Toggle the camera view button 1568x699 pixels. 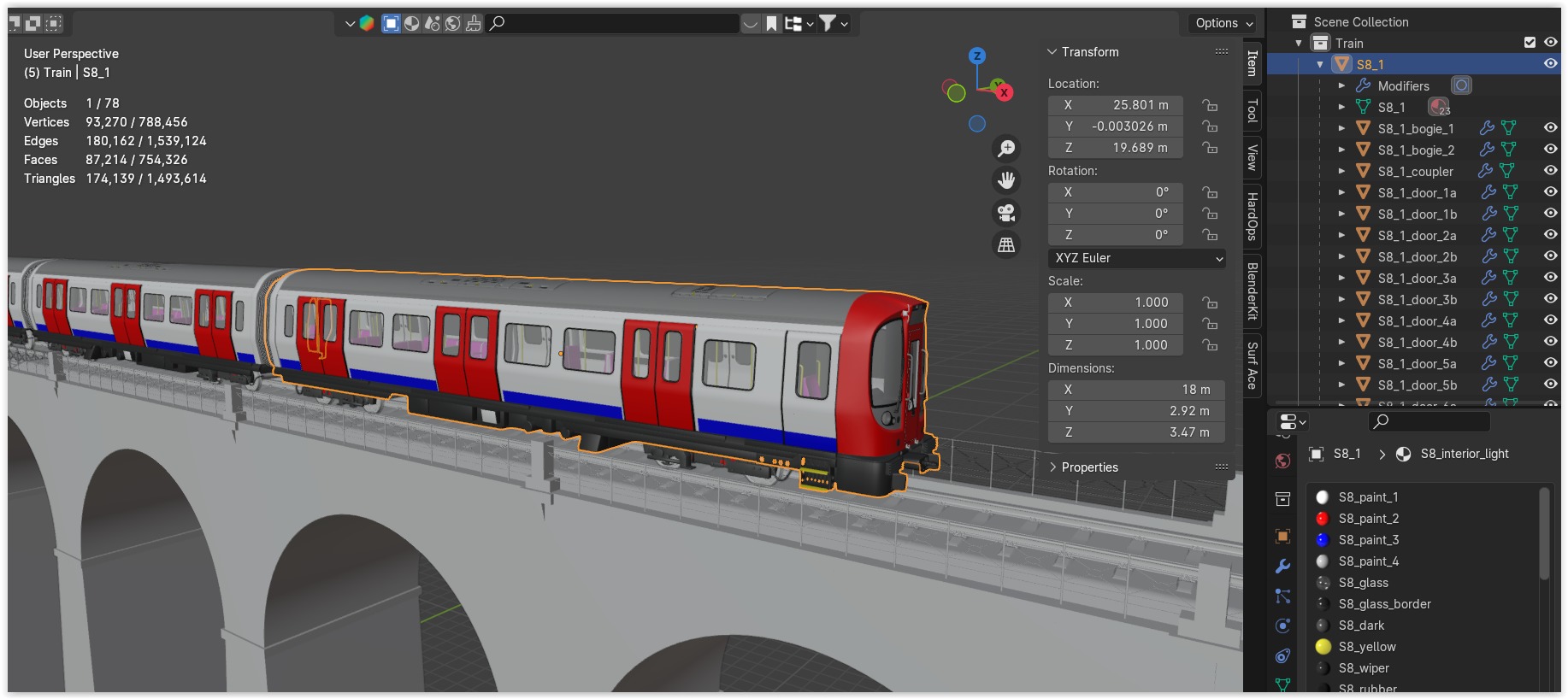point(1007,212)
